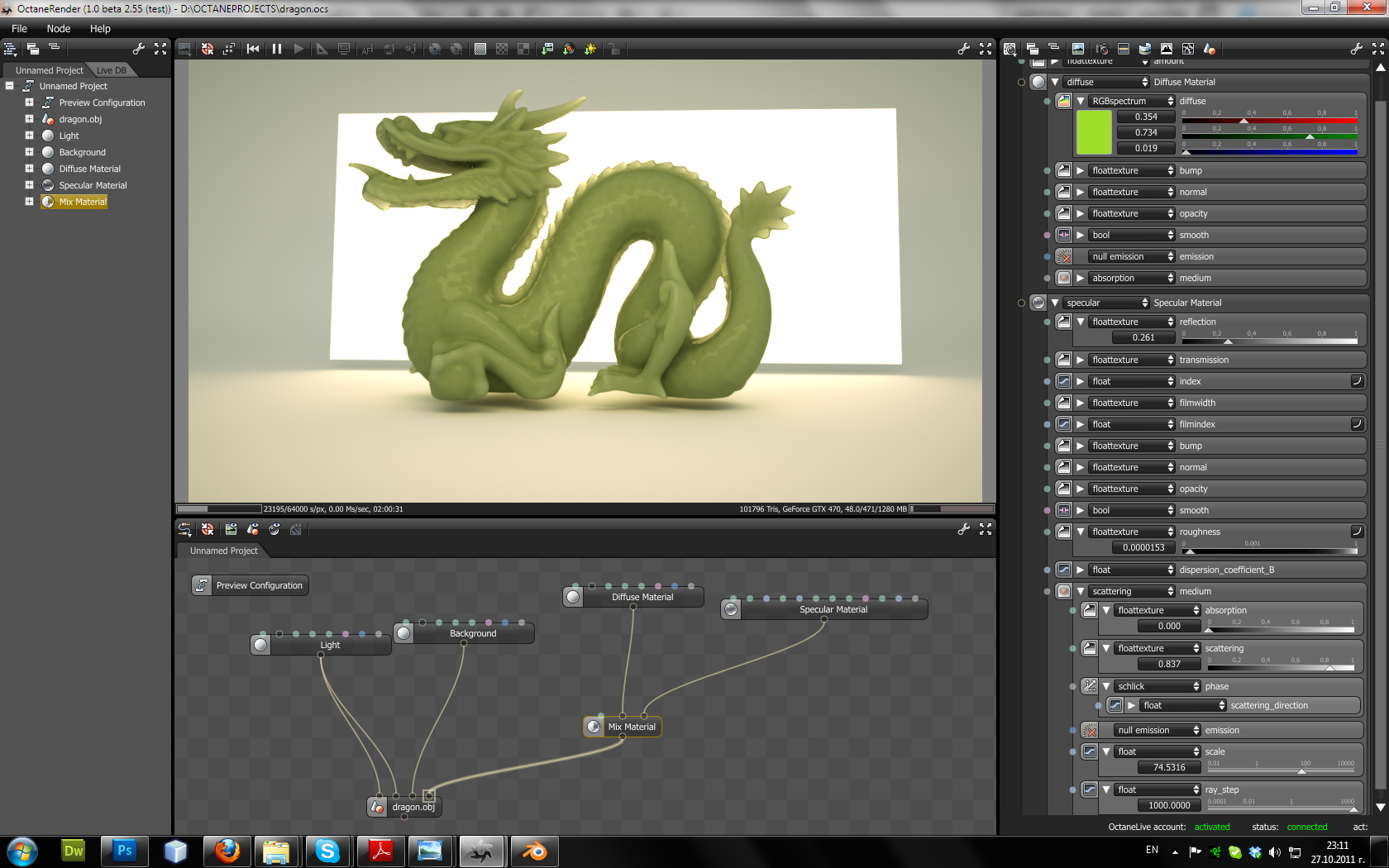
Task: Open the RGBspectrum texture type dropdown
Action: tap(1132, 101)
